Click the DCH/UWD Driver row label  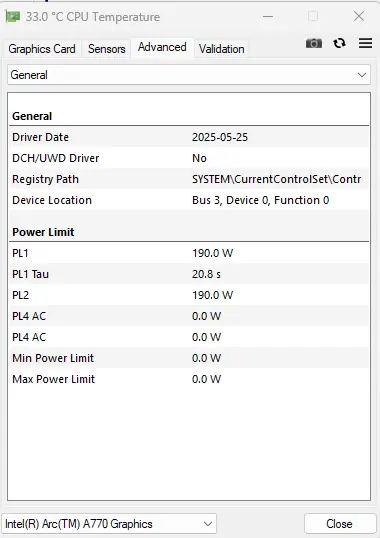click(56, 158)
